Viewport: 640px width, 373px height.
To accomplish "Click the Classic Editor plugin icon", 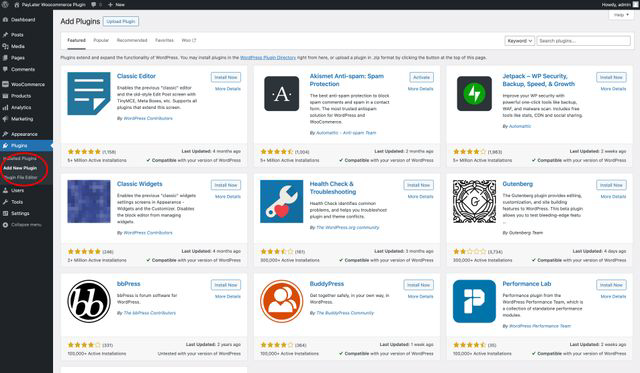I will coord(89,93).
